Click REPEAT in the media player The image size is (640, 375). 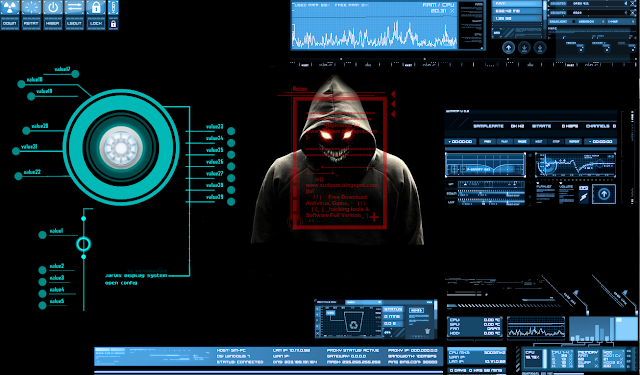click(x=573, y=142)
